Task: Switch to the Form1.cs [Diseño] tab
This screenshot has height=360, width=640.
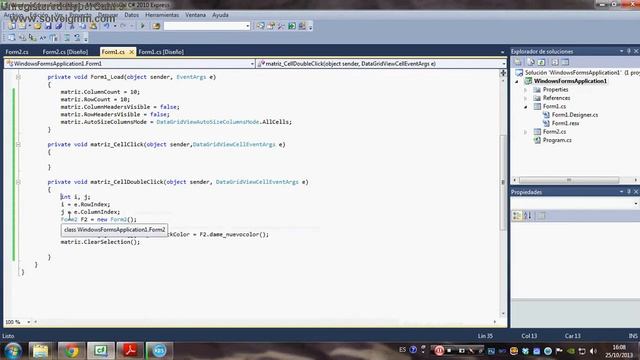Action: 161,52
